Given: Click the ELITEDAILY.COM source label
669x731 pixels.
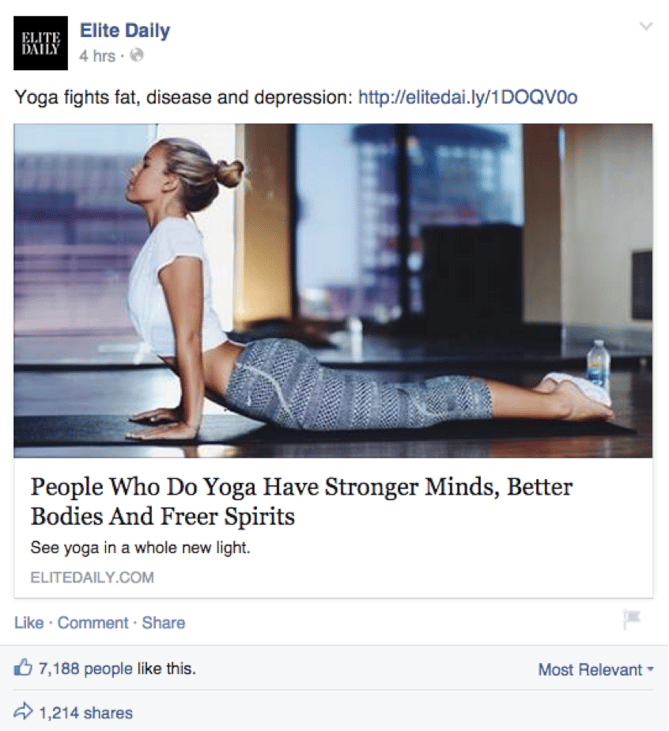Looking at the screenshot, I should [92, 578].
